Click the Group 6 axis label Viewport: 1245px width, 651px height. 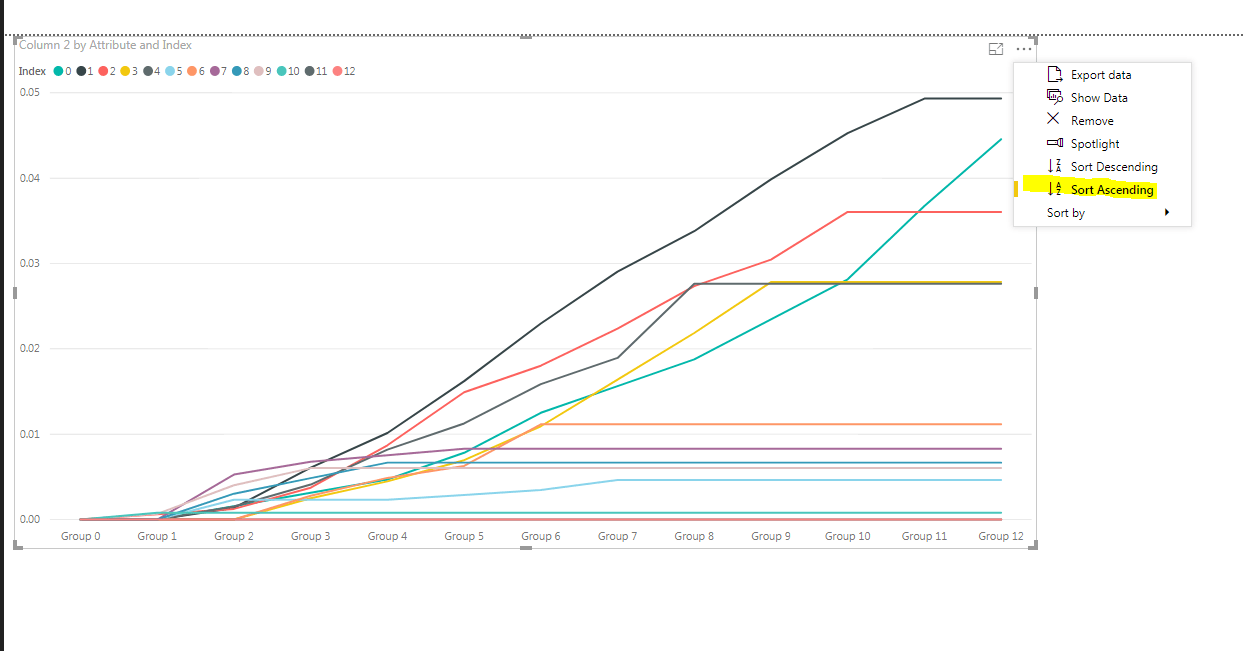540,536
